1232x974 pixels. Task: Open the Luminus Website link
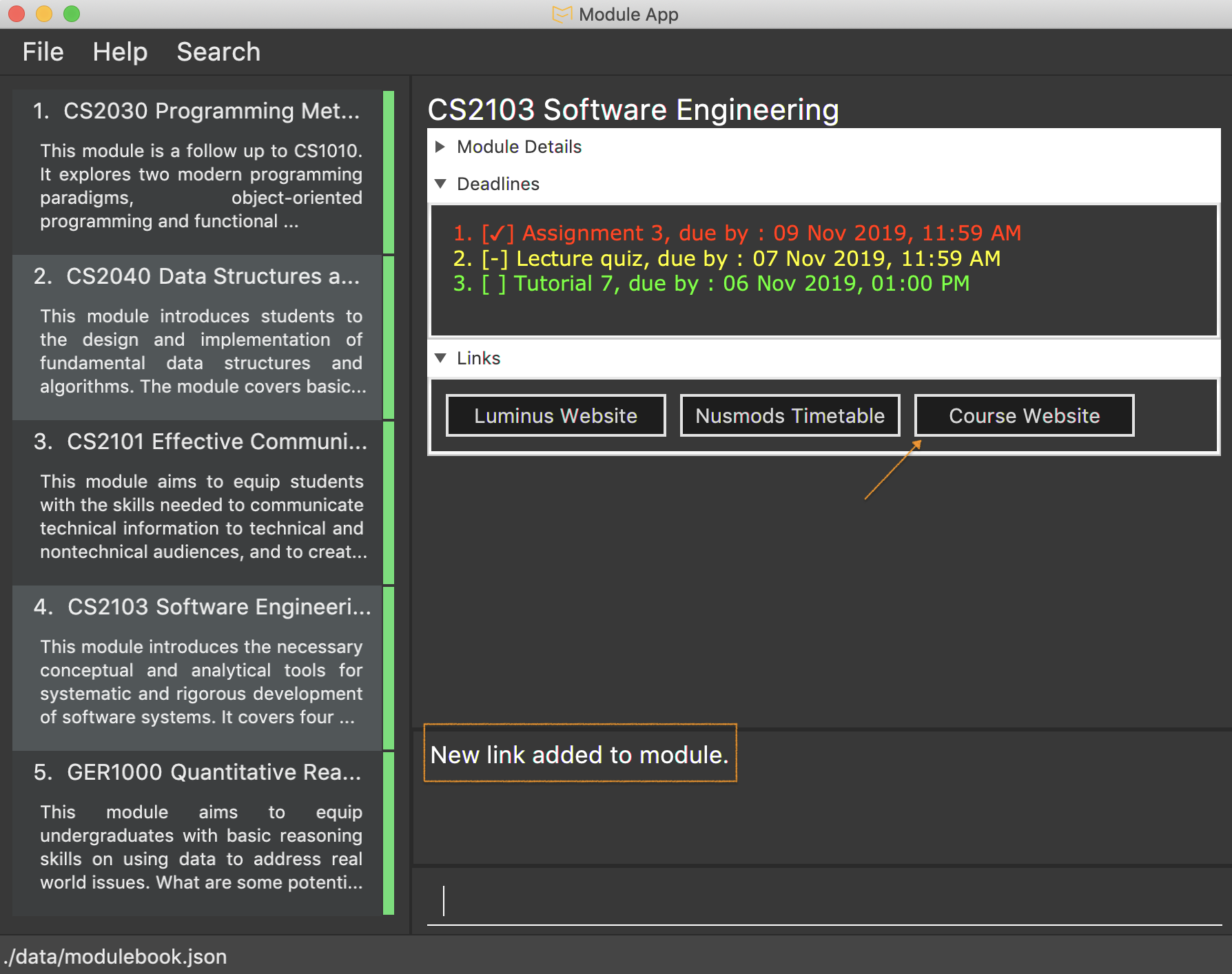point(555,415)
